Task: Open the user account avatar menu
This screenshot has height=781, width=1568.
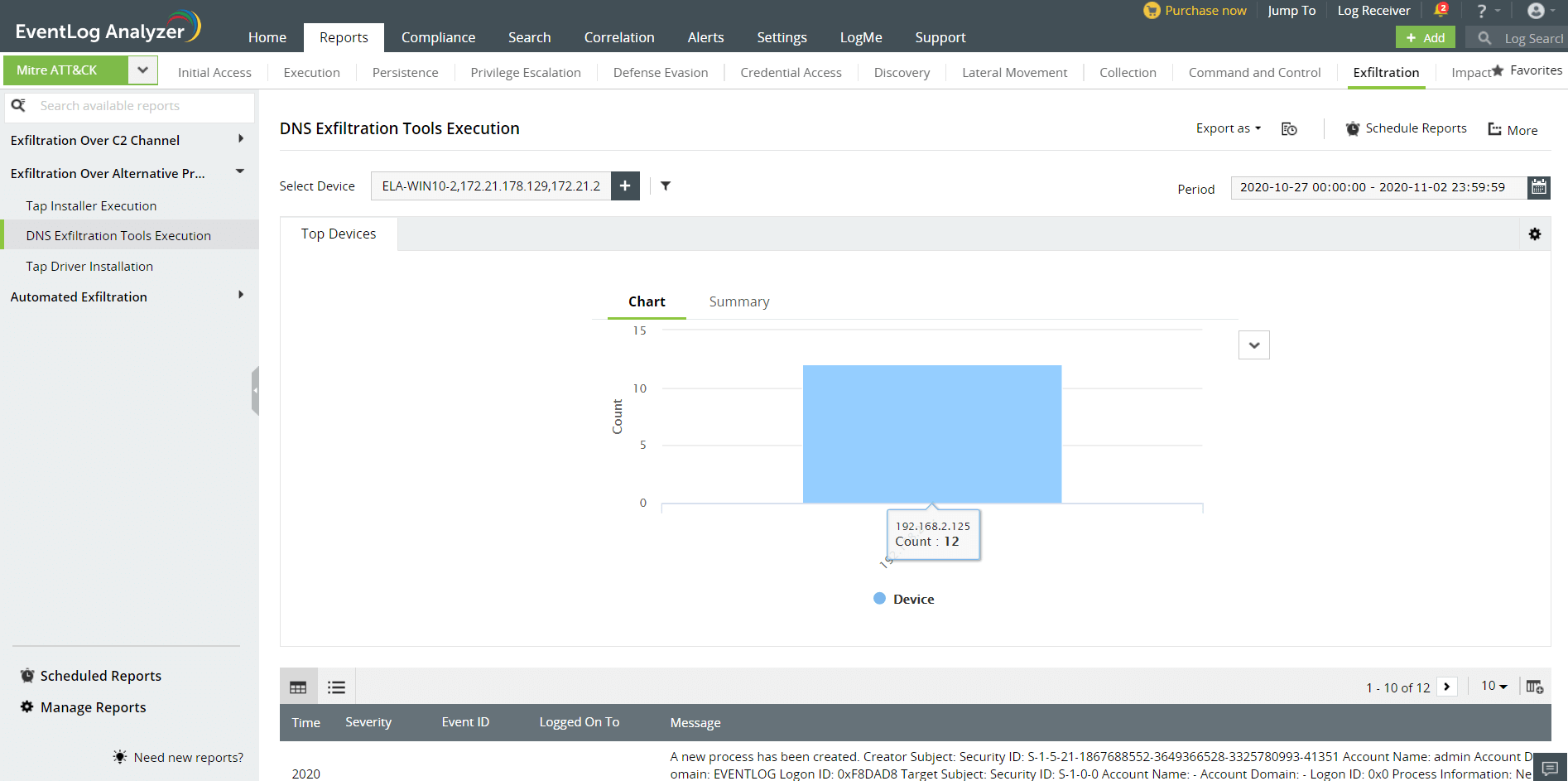Action: pos(1536,11)
